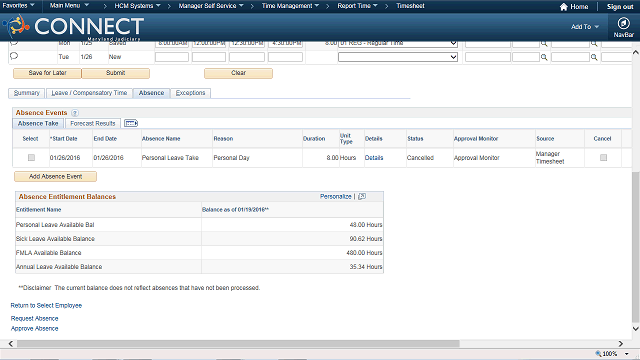The width and height of the screenshot is (640, 360).
Task: Tick the Cancel checkbox for the absence row
Action: click(x=603, y=158)
